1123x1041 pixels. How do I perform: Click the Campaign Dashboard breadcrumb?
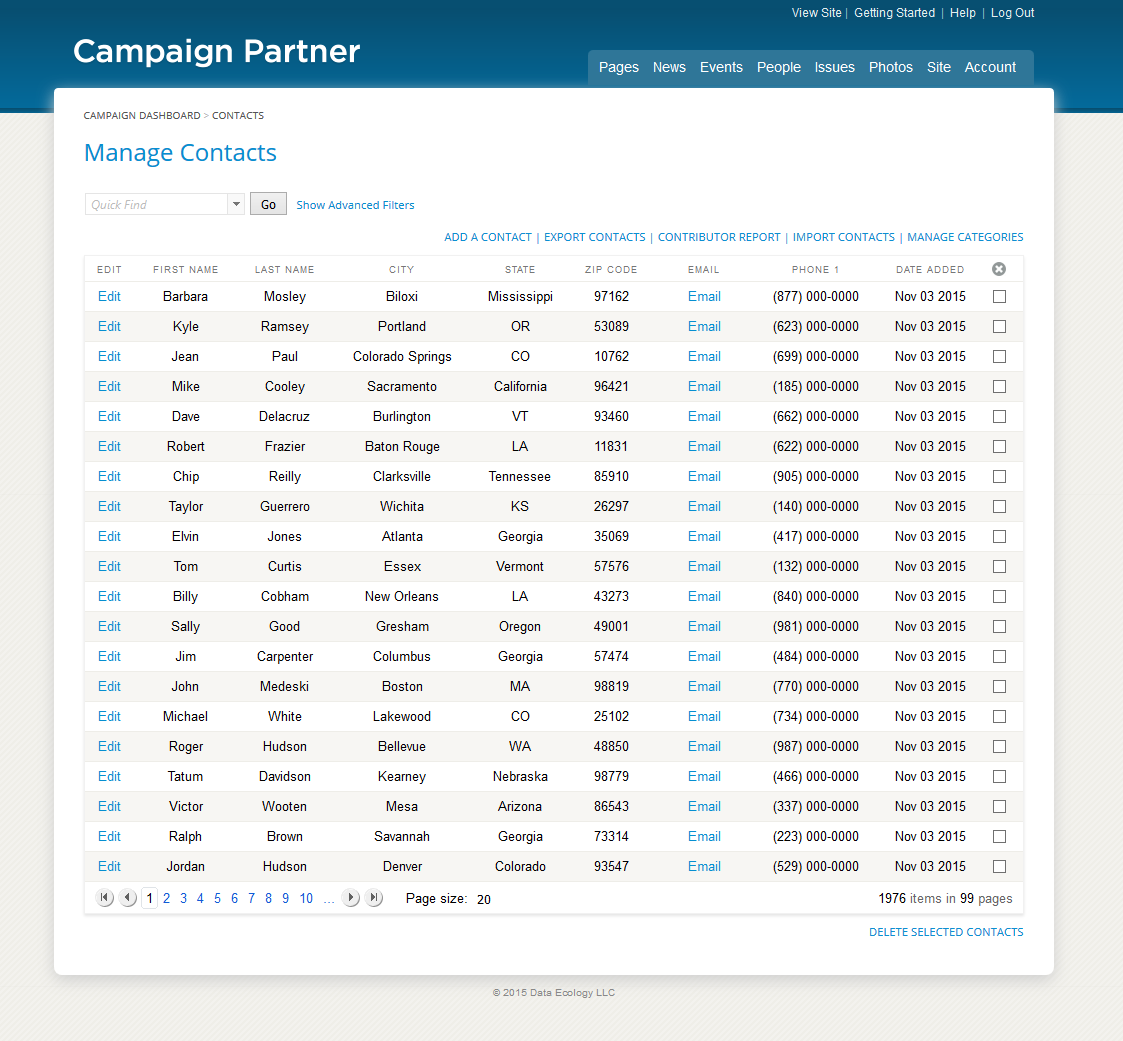pyautogui.click(x=142, y=115)
